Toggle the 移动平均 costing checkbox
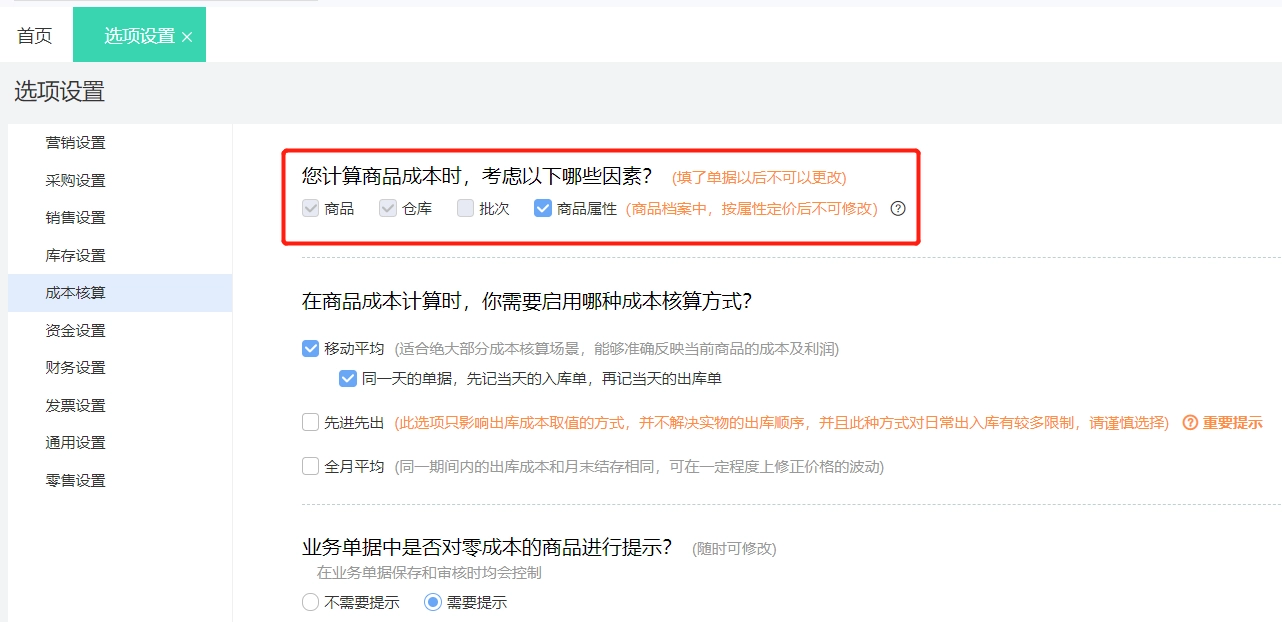Viewport: 1282px width, 622px height. click(x=310, y=349)
